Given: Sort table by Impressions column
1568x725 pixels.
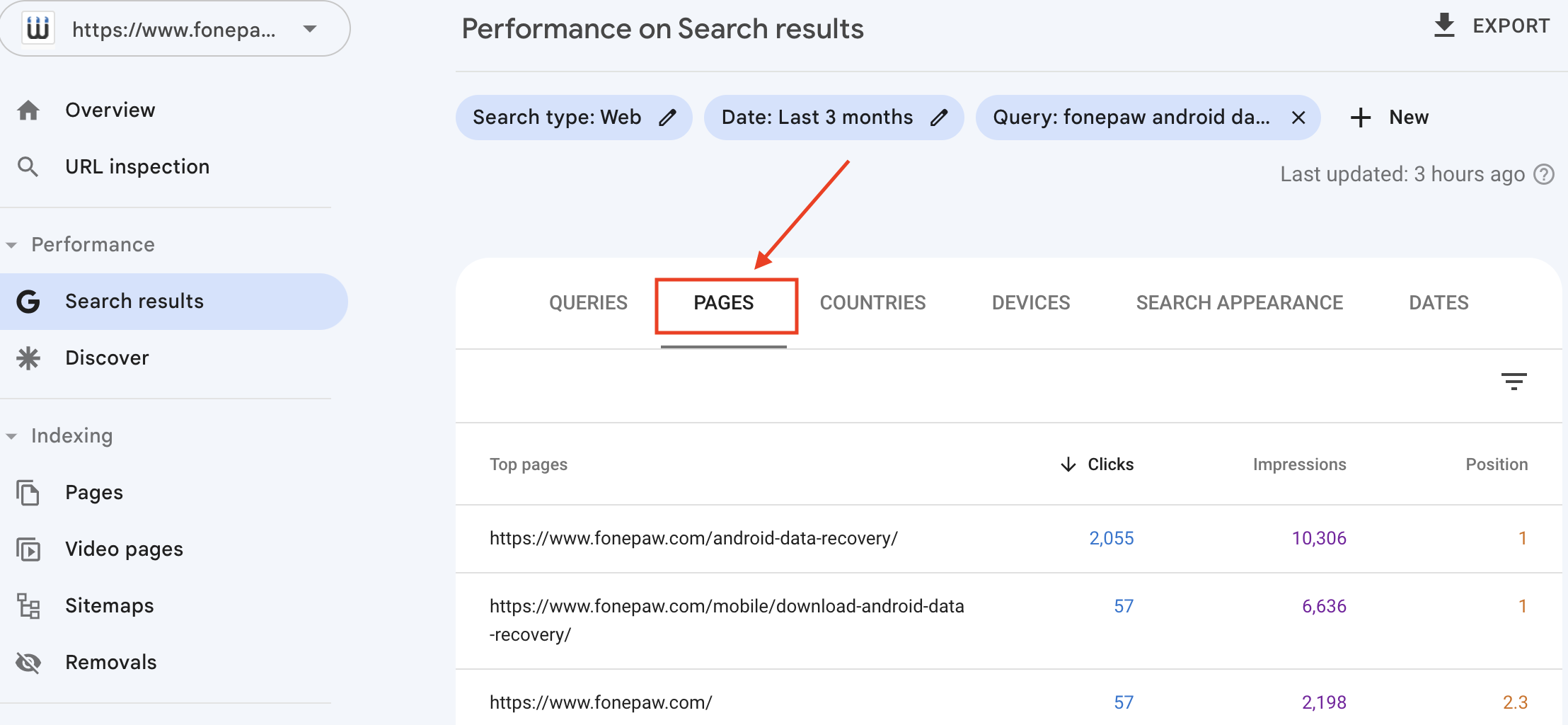Looking at the screenshot, I should point(1299,464).
